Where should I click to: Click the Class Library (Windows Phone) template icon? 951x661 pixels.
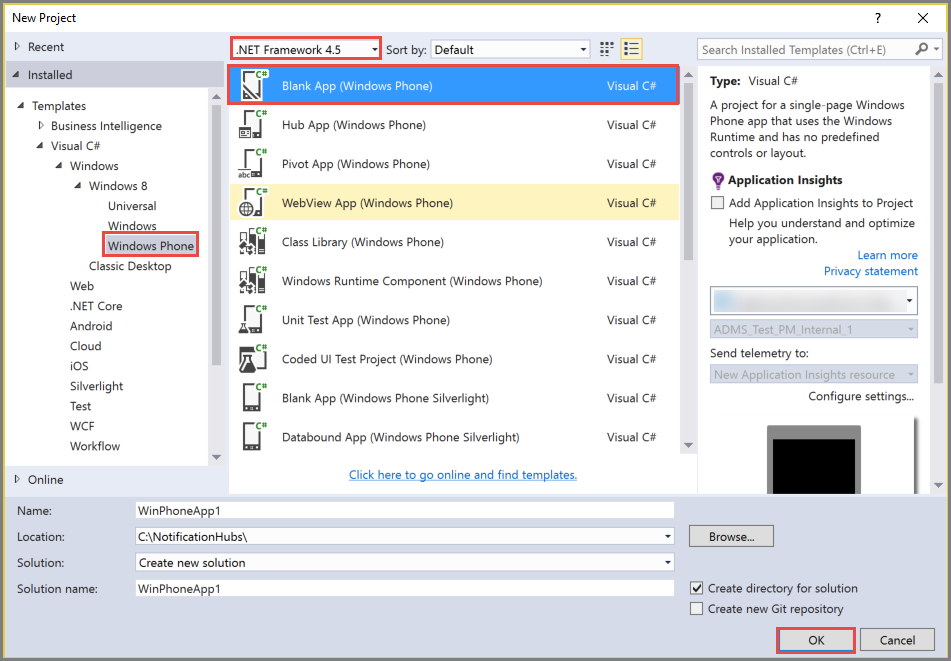click(x=252, y=241)
